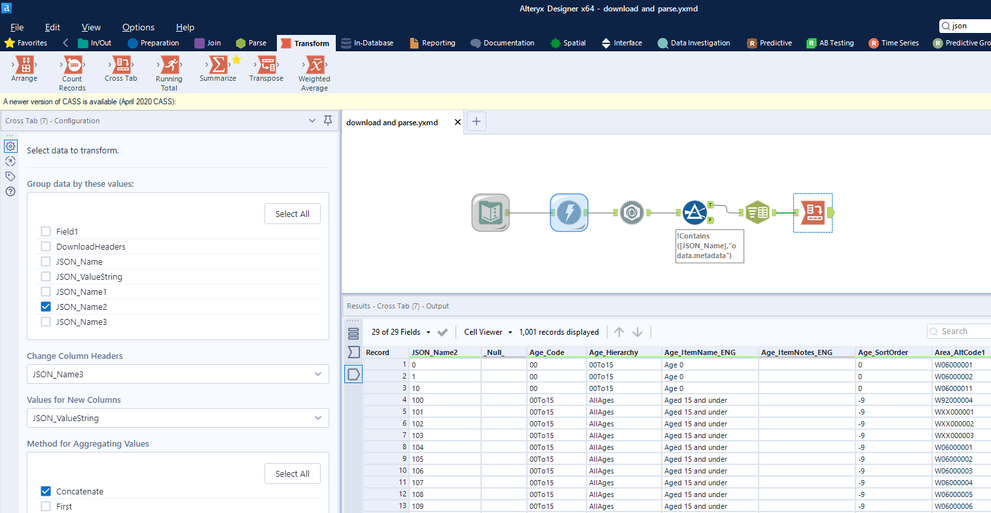Expand the Values for New Columns dropdown
Image resolution: width=991 pixels, height=513 pixels.
point(177,419)
